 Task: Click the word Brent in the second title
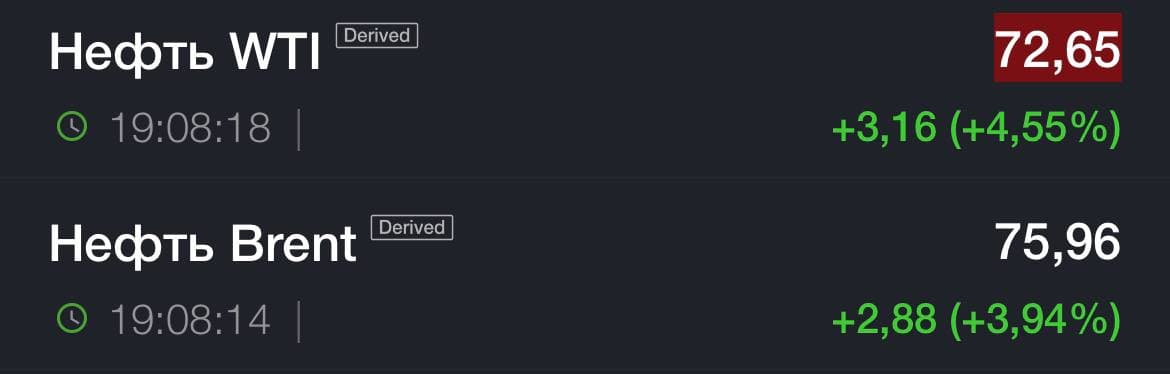coord(292,243)
